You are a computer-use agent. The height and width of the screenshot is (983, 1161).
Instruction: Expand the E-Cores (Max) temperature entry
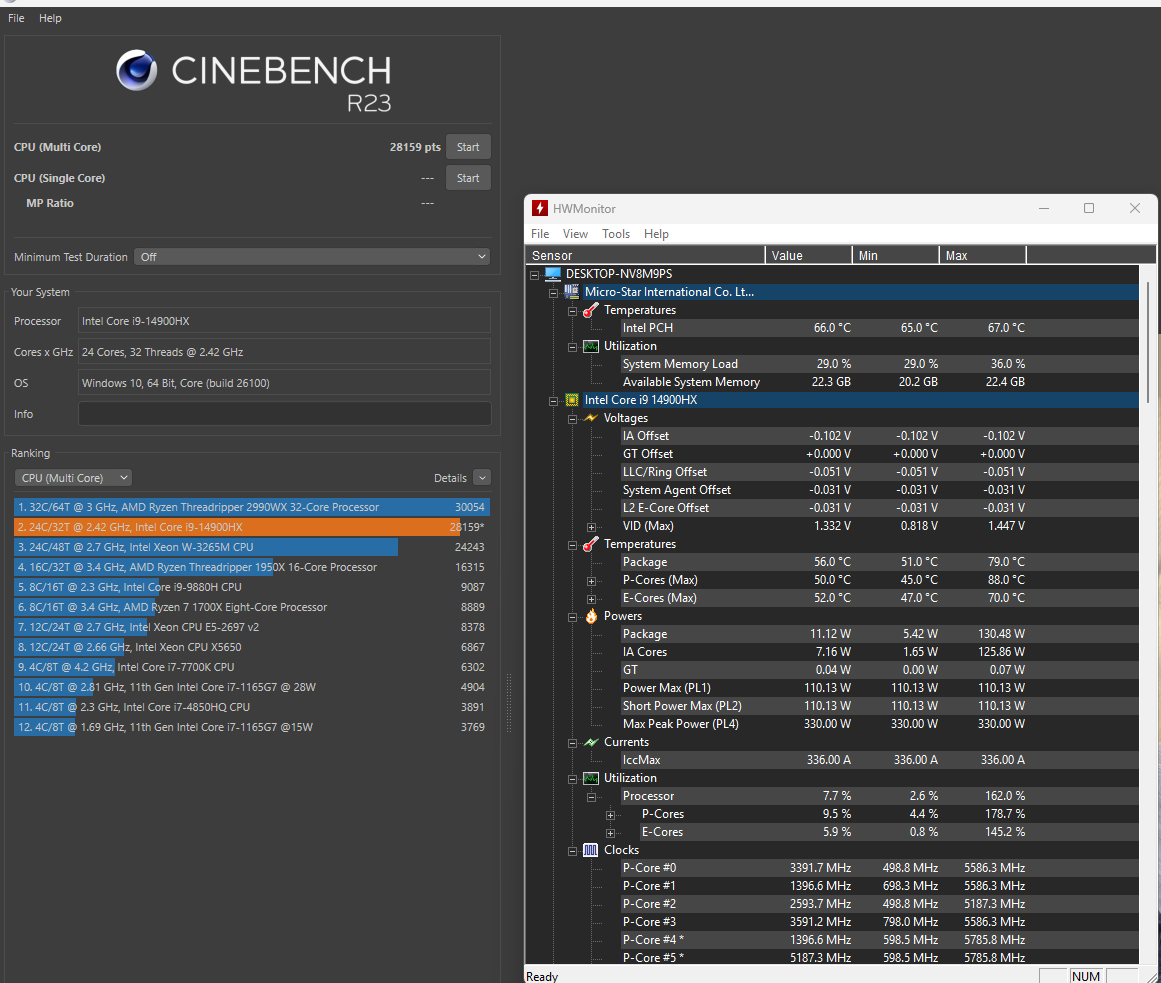pos(591,599)
